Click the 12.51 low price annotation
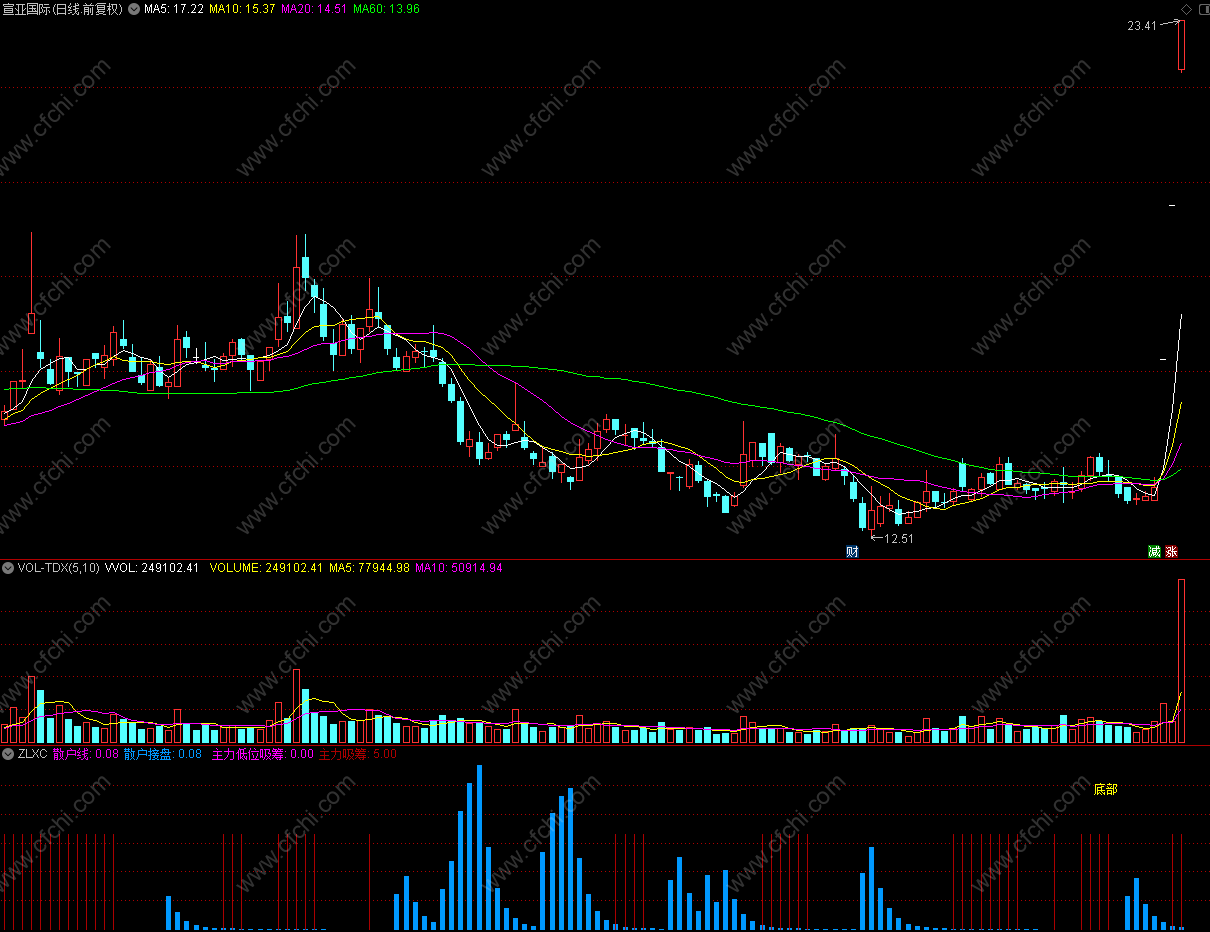1210x932 pixels. tap(899, 538)
